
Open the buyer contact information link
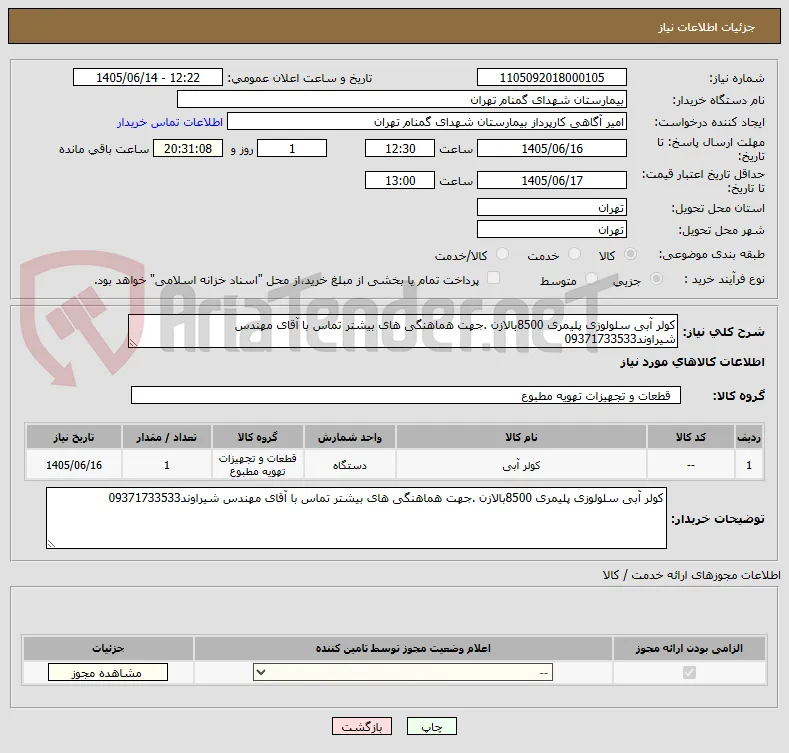pos(170,122)
